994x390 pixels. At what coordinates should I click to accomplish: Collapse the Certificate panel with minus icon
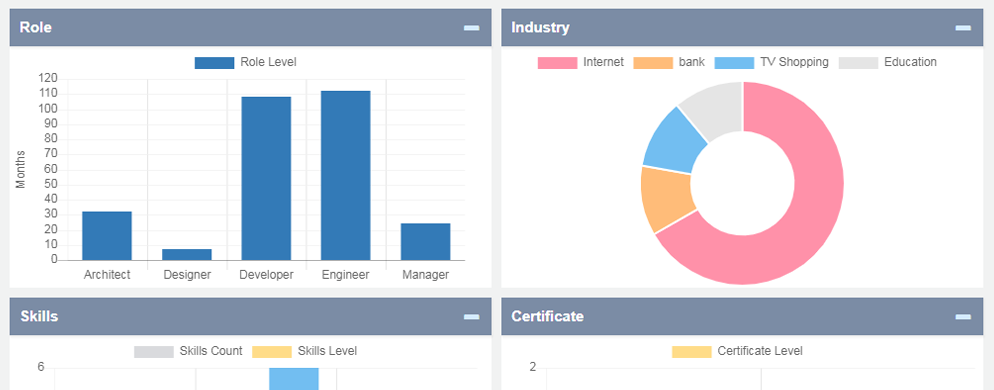pyautogui.click(x=963, y=316)
